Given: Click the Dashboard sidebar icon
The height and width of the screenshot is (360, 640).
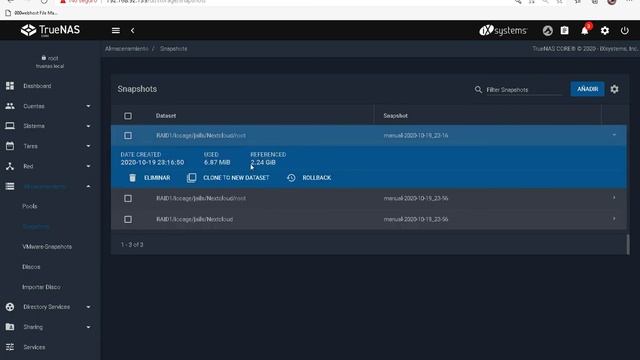Looking at the screenshot, I should (x=10, y=86).
